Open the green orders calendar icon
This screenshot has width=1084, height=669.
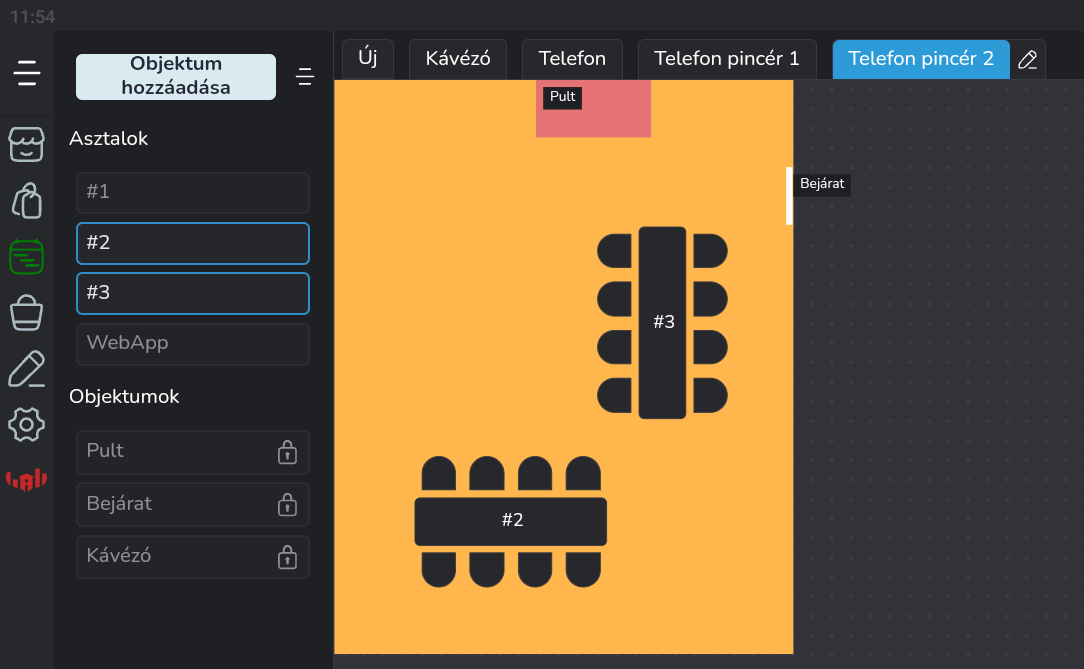(x=27, y=257)
